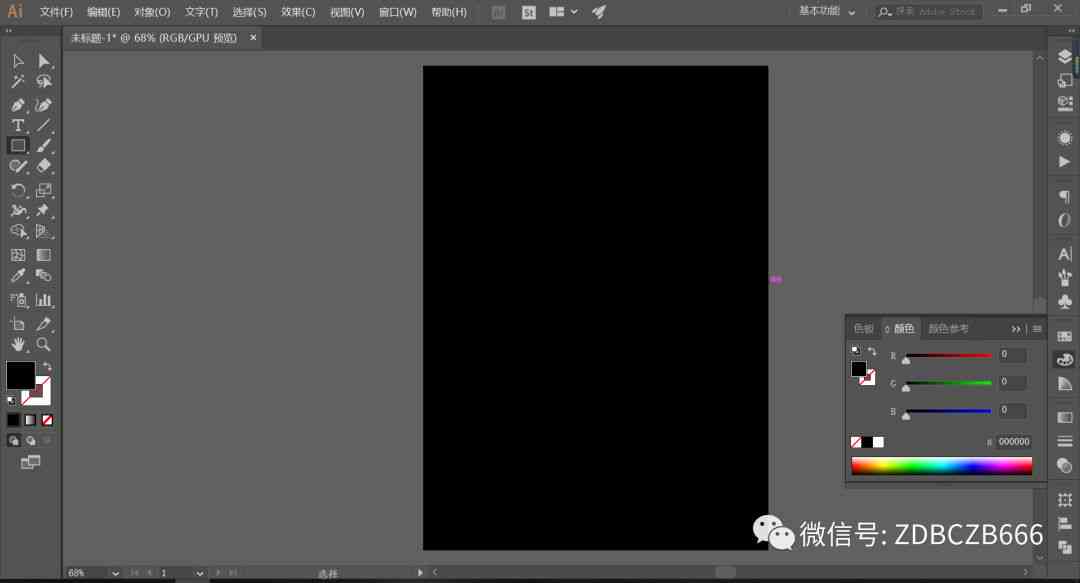Reset default fill and stroke in toolbox
The image size is (1080, 583).
click(x=11, y=400)
